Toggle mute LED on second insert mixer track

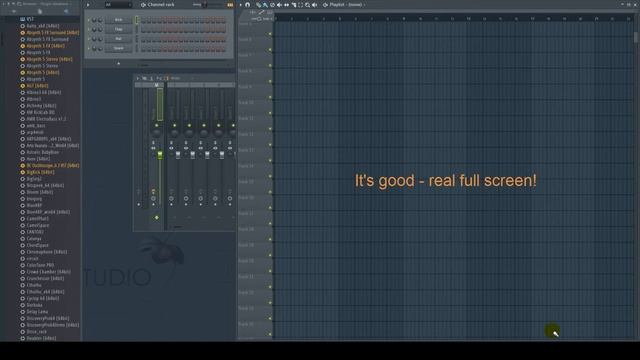[189, 125]
